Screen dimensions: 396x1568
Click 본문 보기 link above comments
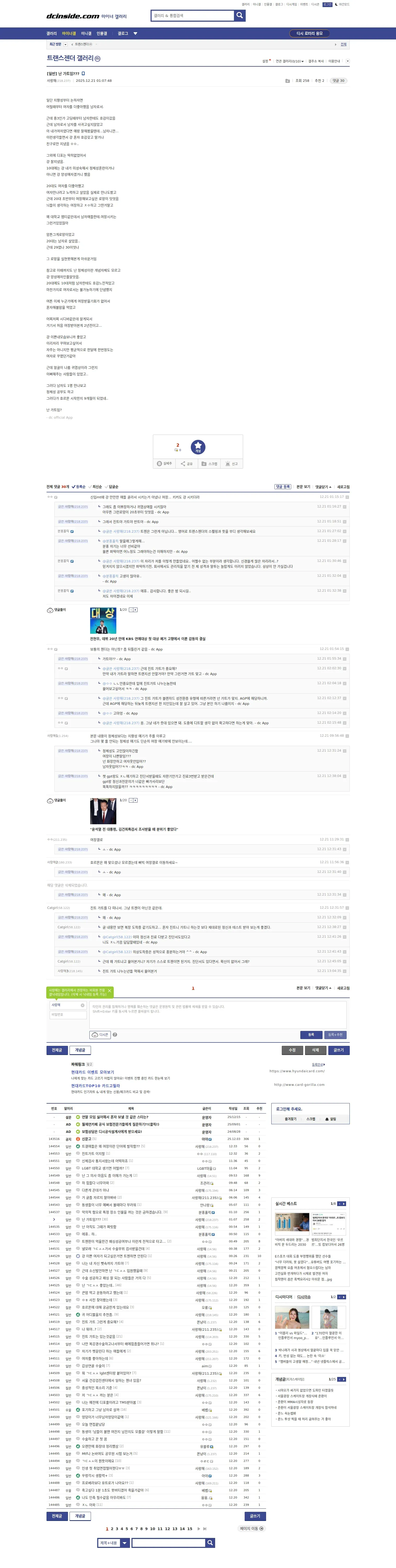[303, 487]
